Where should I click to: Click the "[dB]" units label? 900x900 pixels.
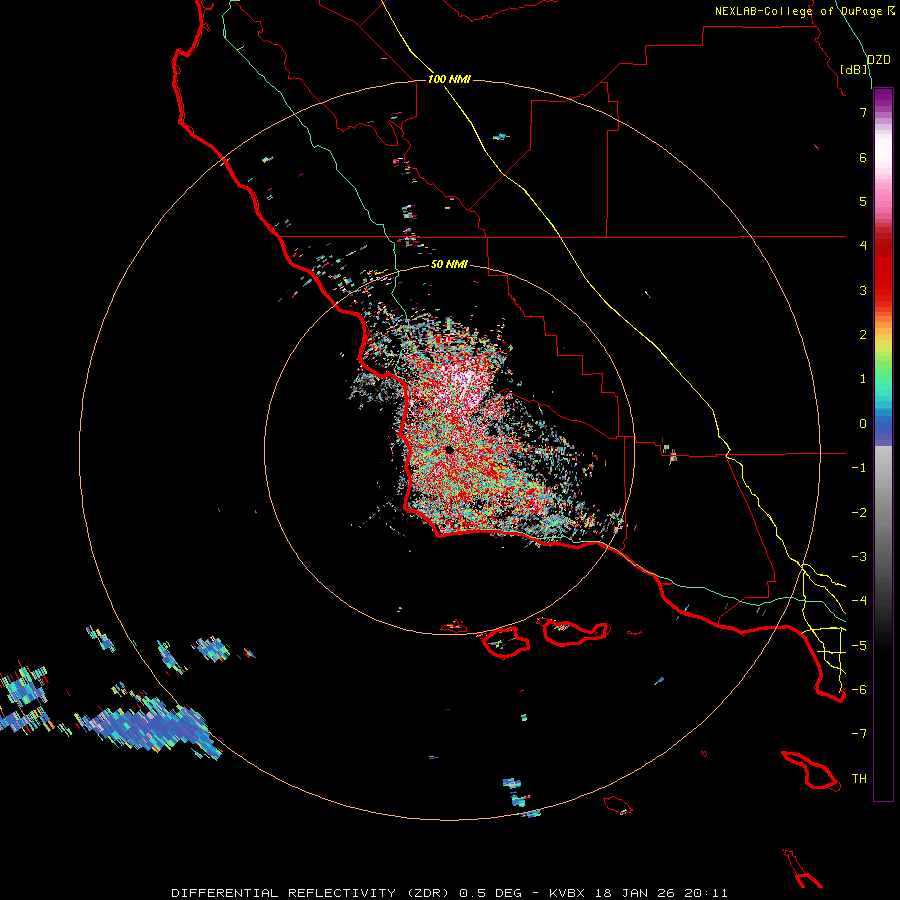pos(854,69)
